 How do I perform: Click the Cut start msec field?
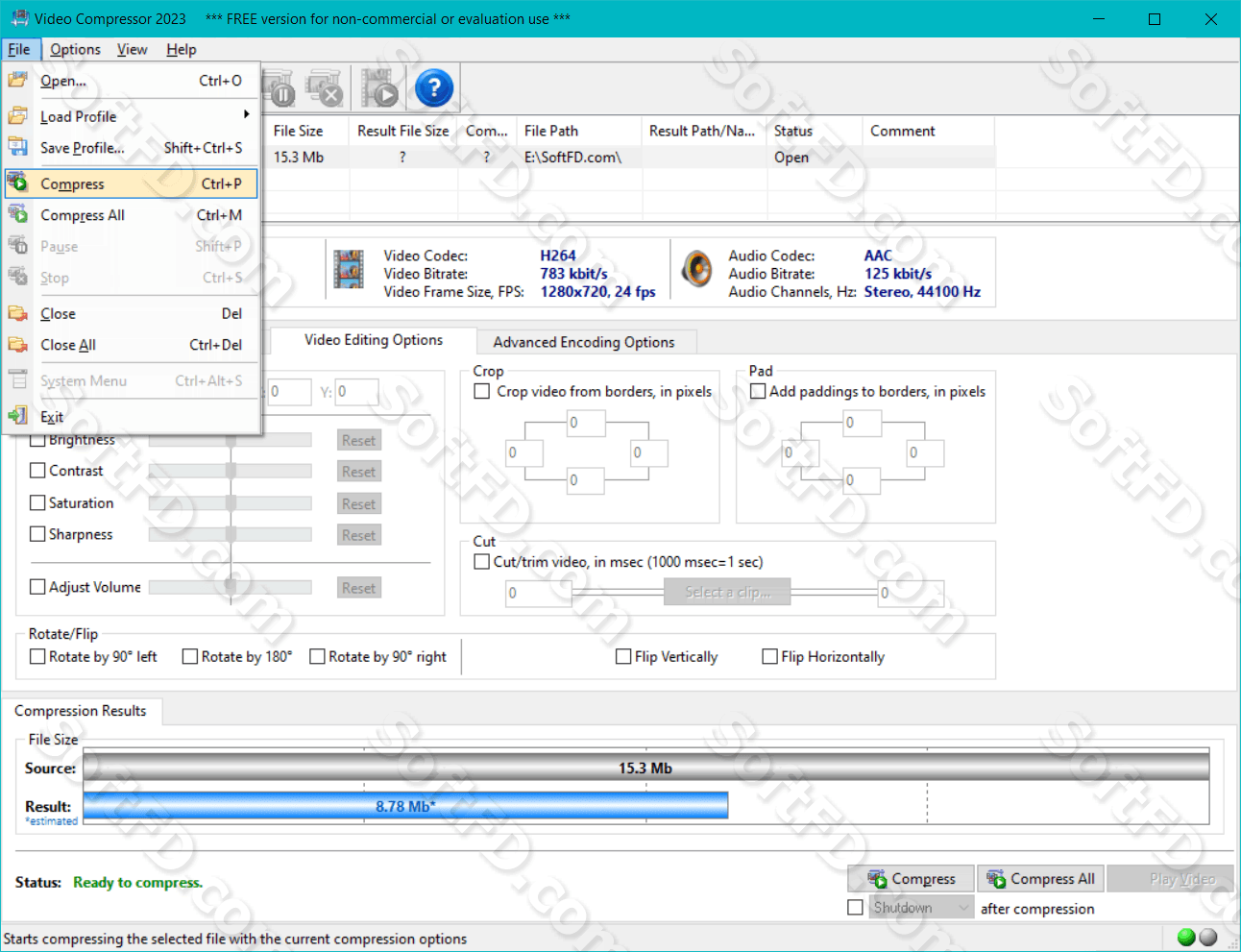click(x=539, y=593)
